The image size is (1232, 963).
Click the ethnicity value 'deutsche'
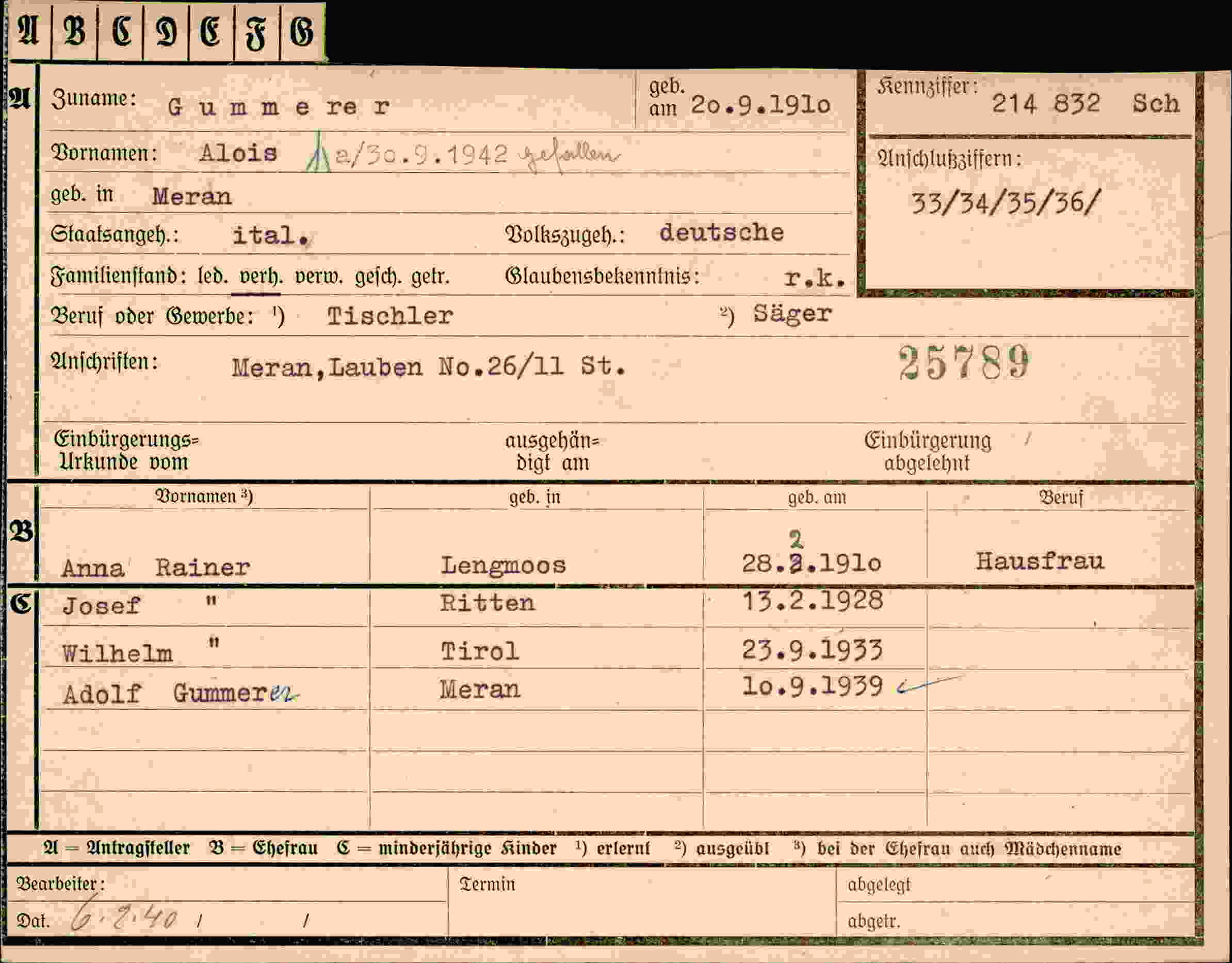point(721,232)
